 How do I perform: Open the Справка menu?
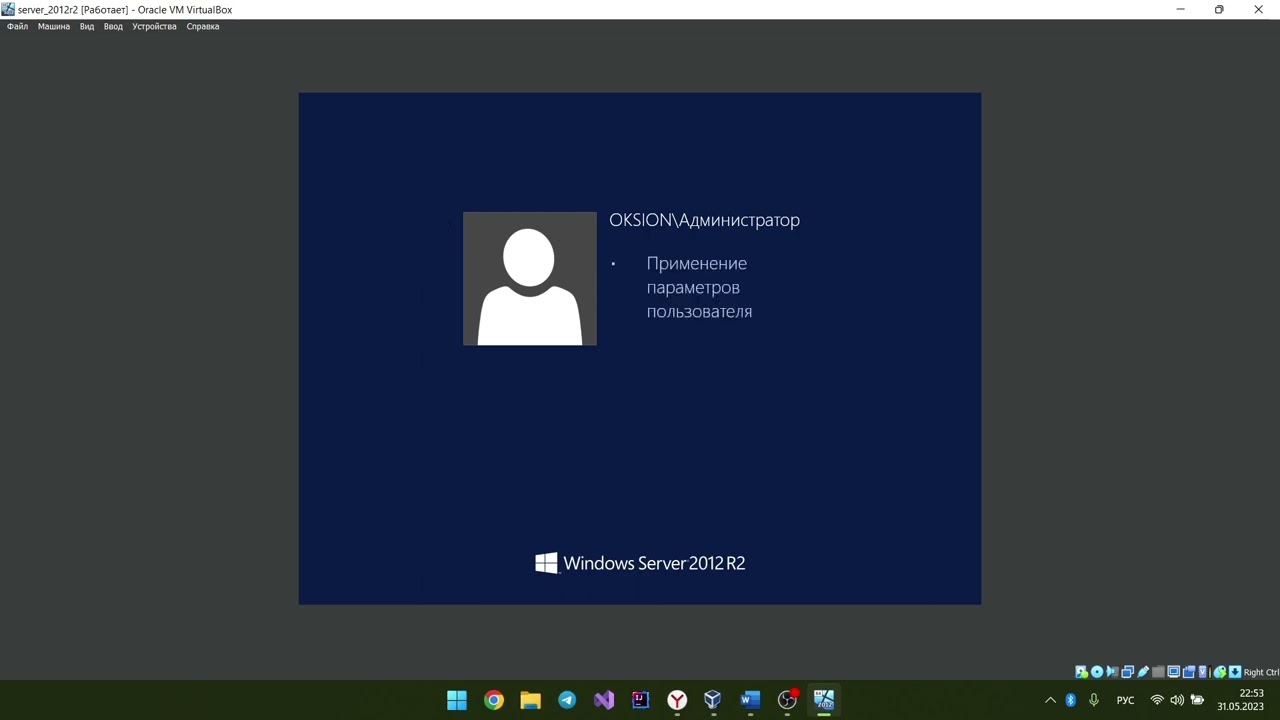click(203, 26)
